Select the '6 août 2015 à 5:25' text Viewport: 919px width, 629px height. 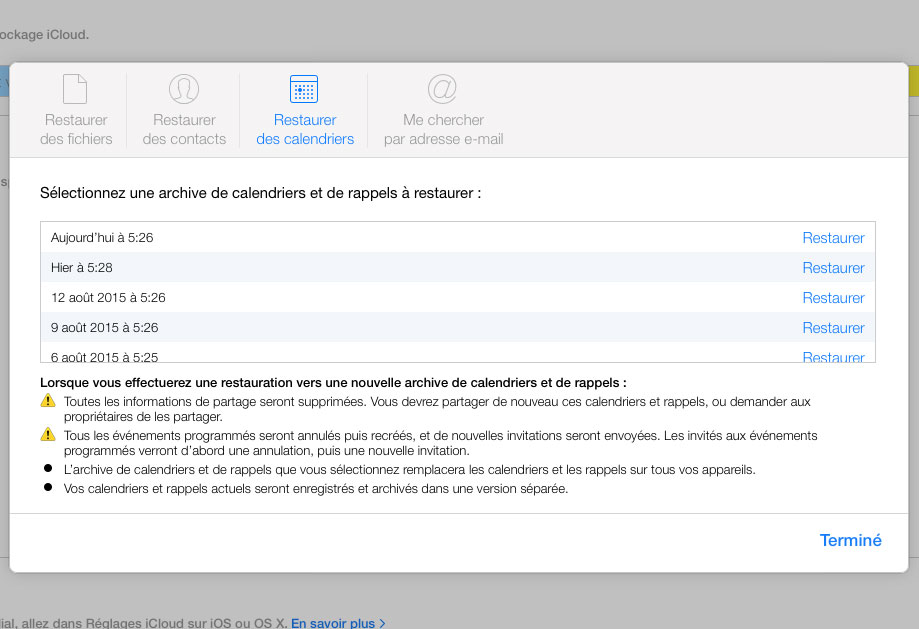[x=105, y=356]
